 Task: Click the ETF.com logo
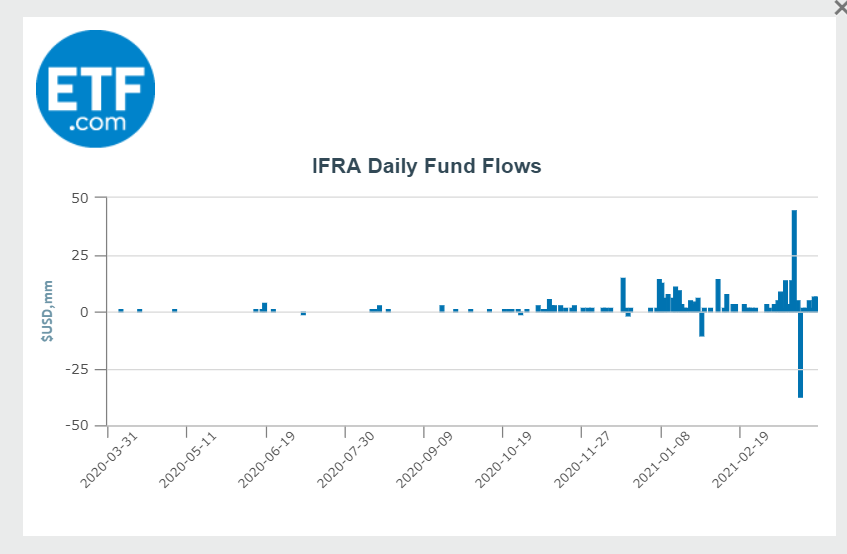(95, 90)
